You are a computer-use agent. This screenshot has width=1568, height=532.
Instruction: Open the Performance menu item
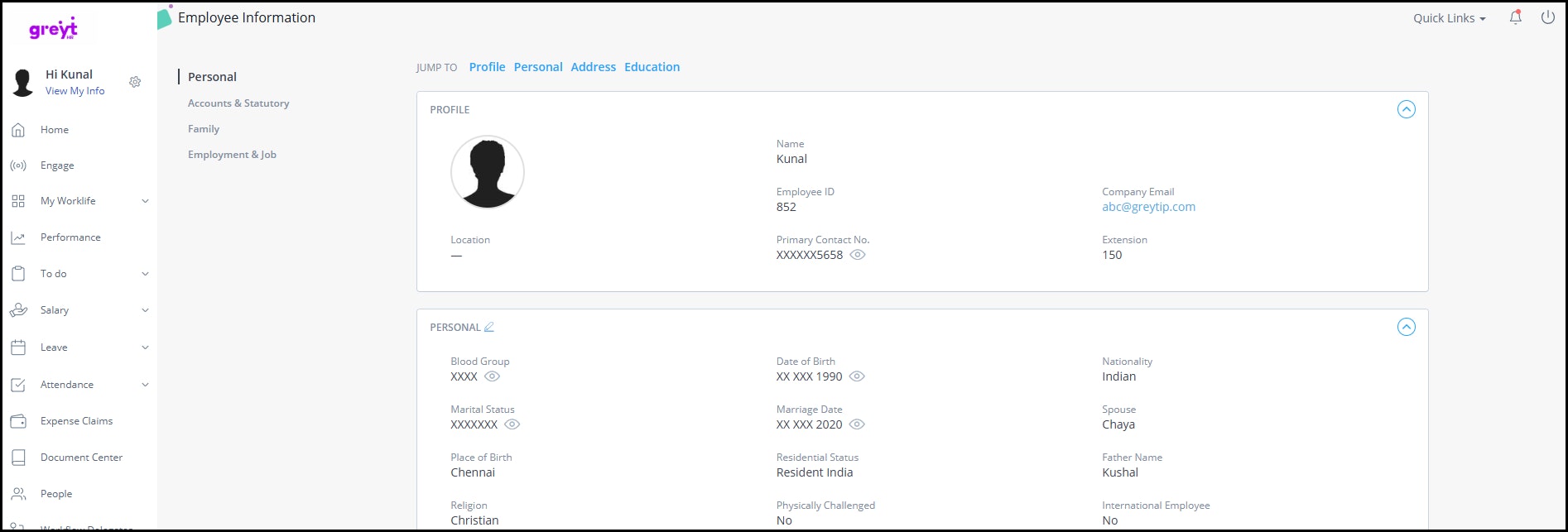(70, 237)
